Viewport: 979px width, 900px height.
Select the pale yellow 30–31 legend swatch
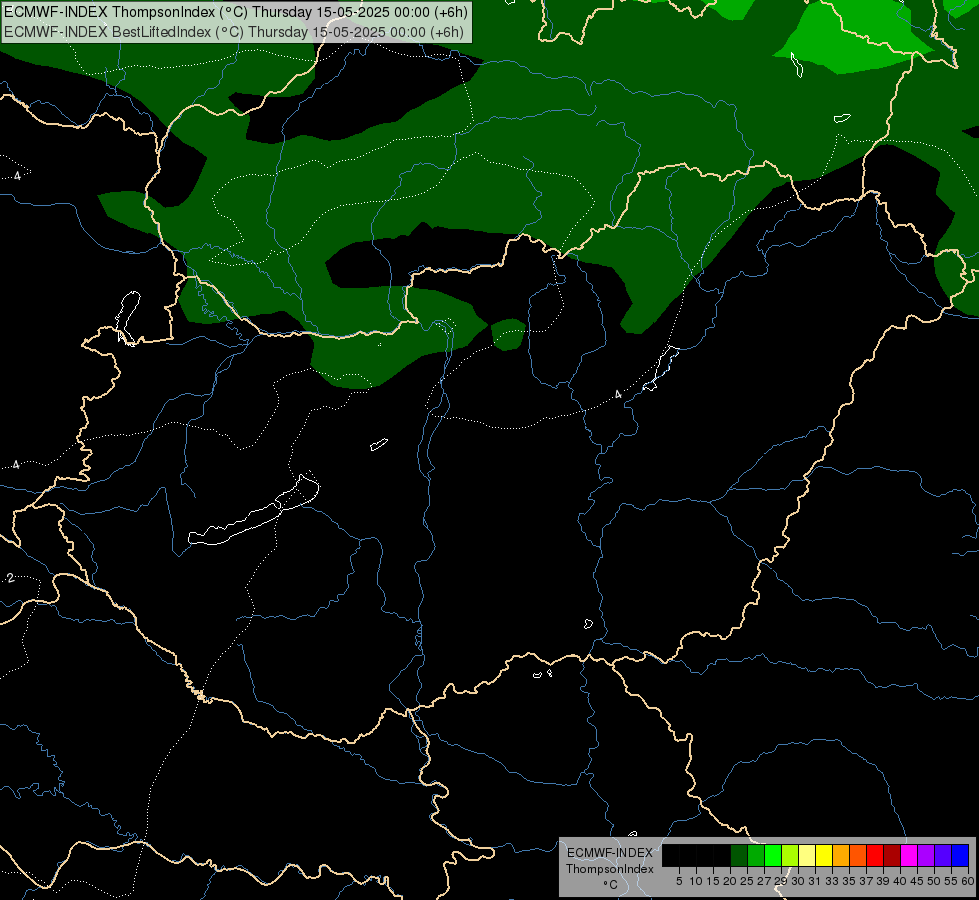pyautogui.click(x=807, y=855)
